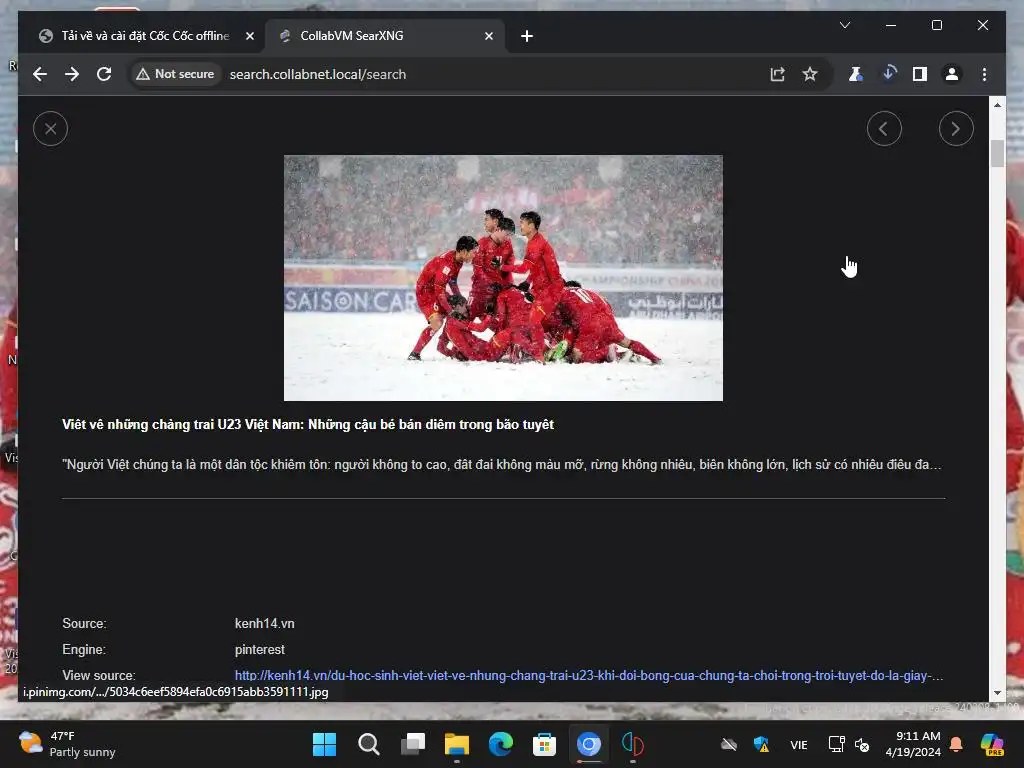Open a new browser tab
This screenshot has width=1024, height=768.
click(527, 36)
